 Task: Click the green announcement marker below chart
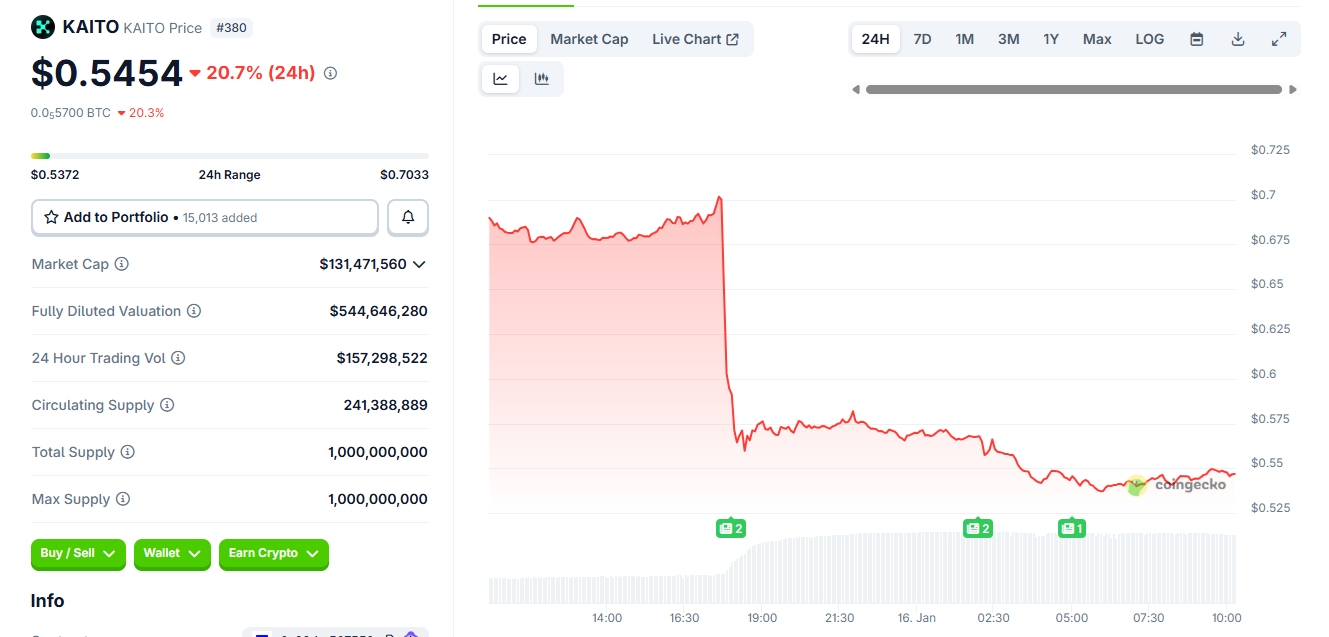pyautogui.click(x=730, y=527)
